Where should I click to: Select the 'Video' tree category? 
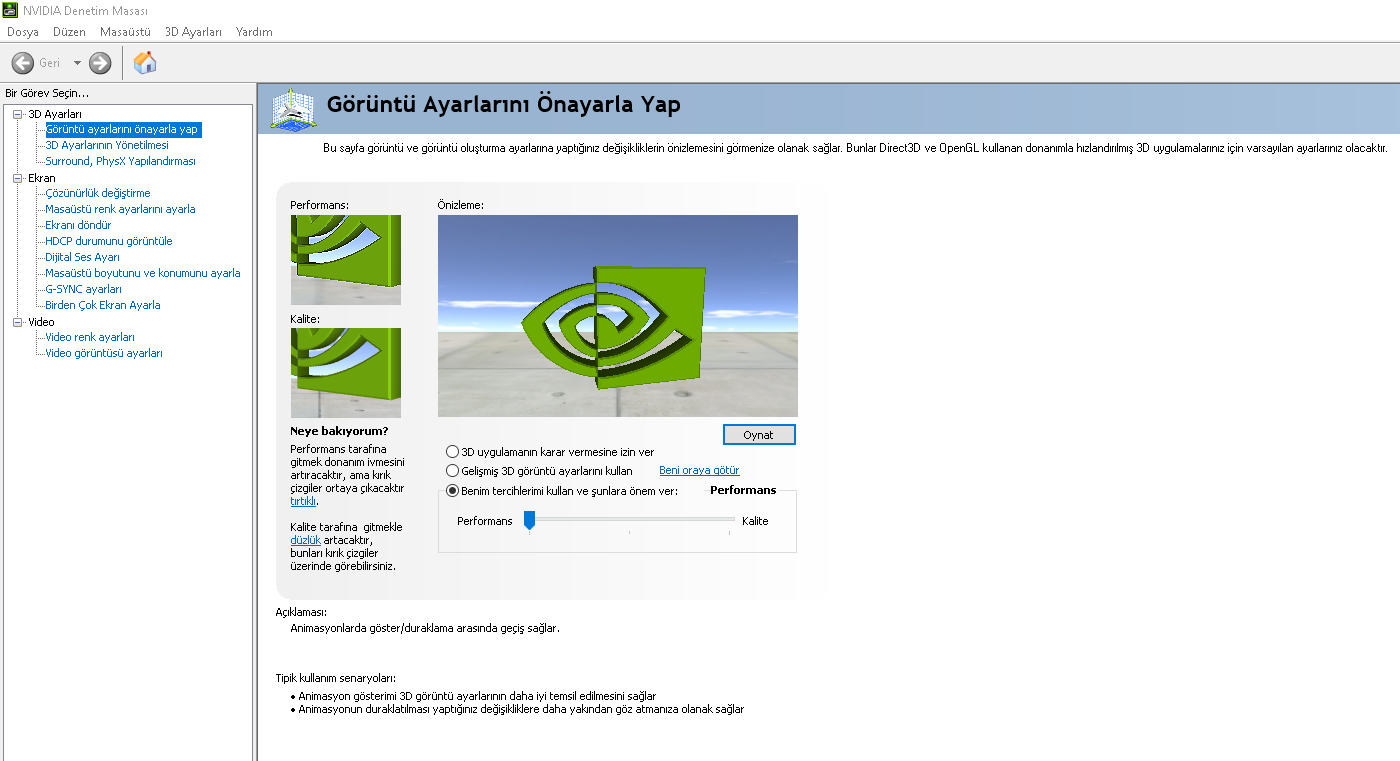[41, 322]
